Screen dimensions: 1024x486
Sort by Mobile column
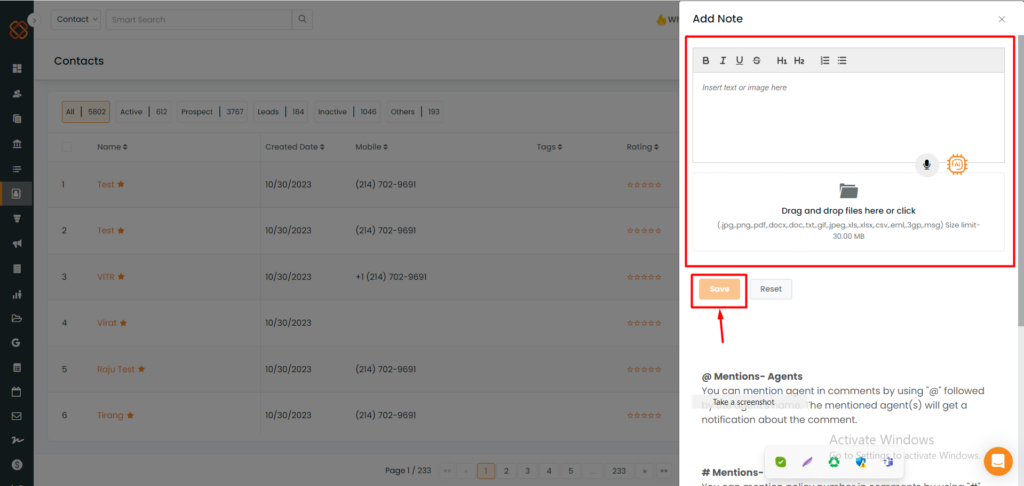pos(370,147)
